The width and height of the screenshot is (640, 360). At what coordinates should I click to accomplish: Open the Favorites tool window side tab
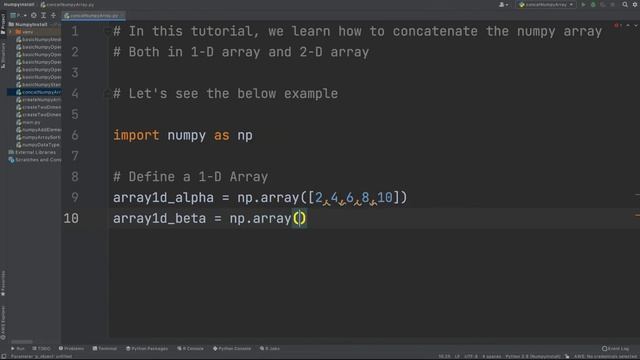click(x=3, y=283)
